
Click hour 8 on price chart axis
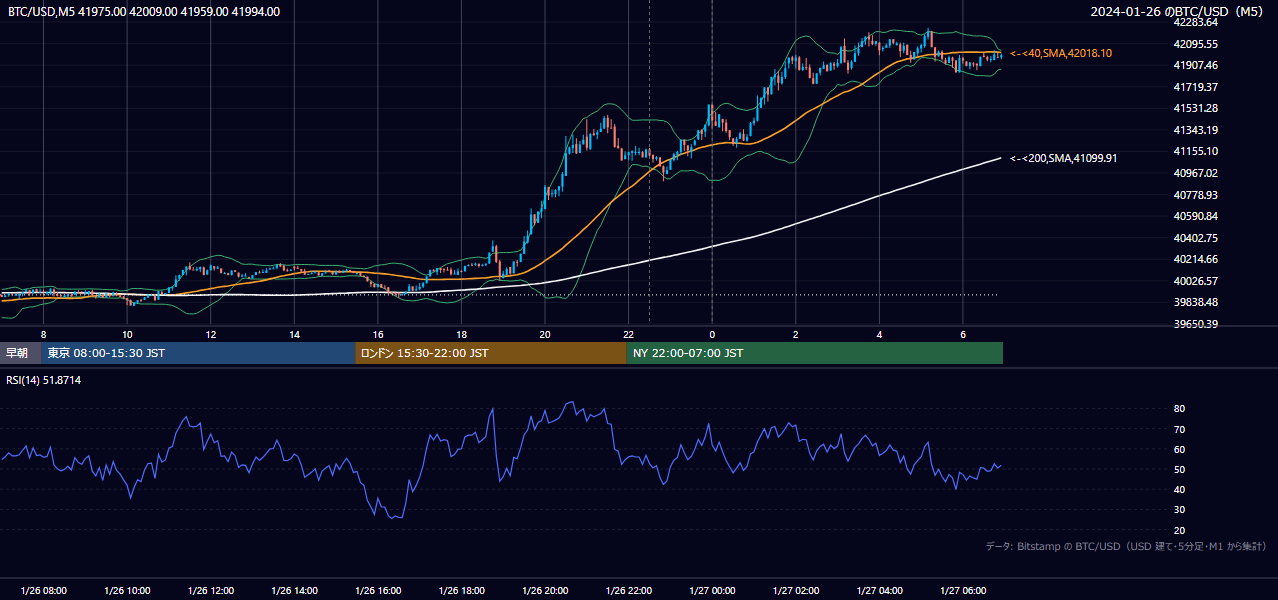tap(43, 334)
